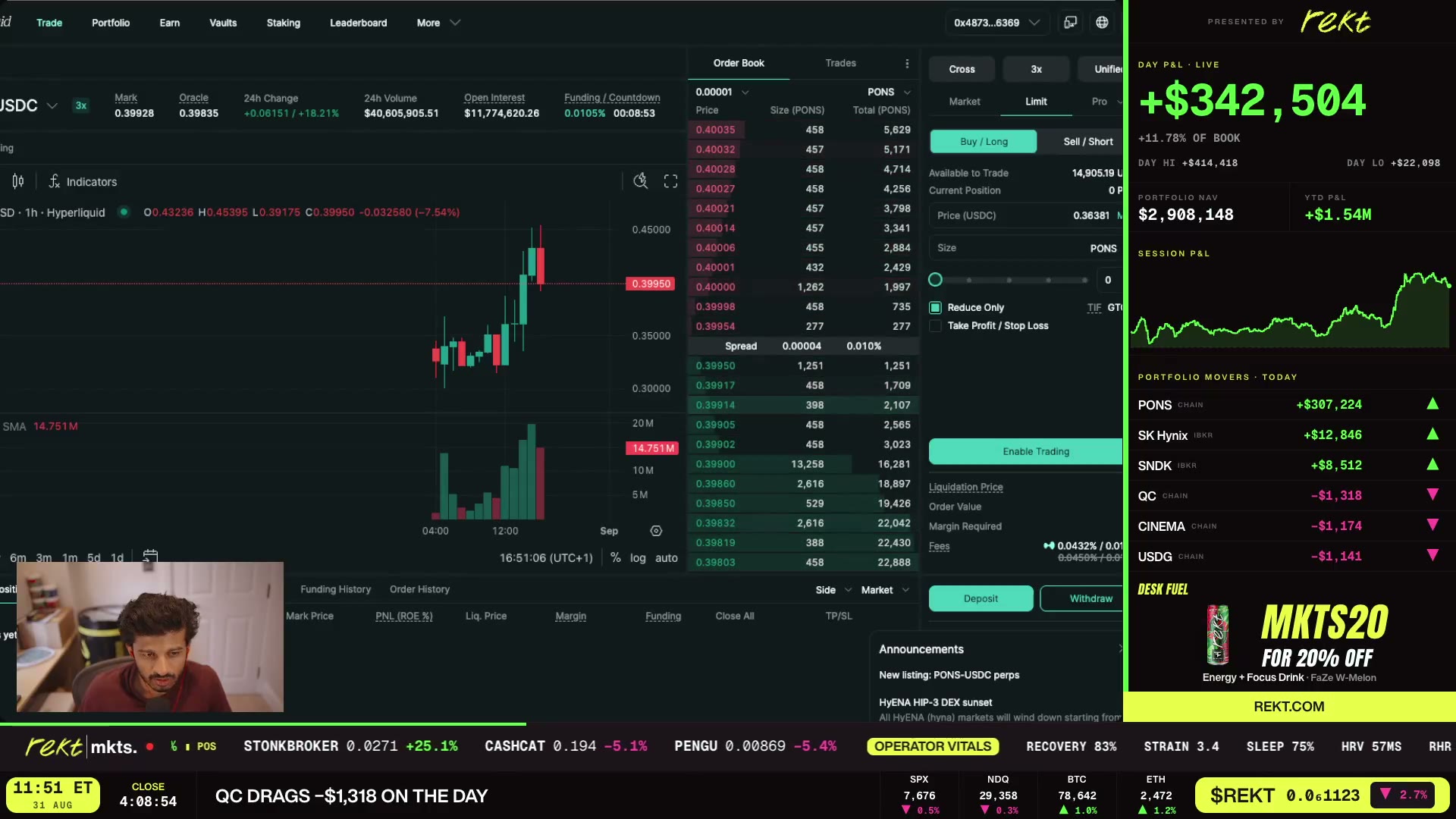
Task: Open order book three-dot options menu
Action: pos(907,63)
